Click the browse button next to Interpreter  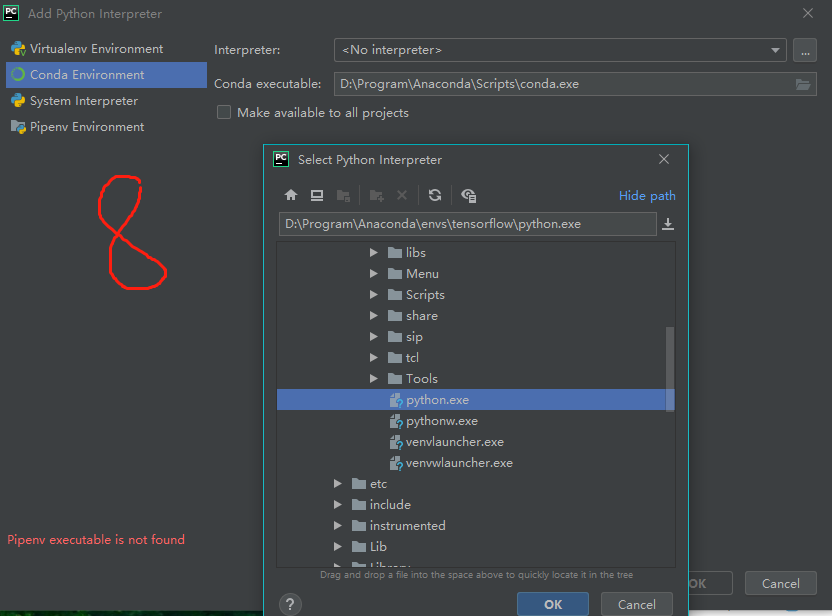(804, 49)
